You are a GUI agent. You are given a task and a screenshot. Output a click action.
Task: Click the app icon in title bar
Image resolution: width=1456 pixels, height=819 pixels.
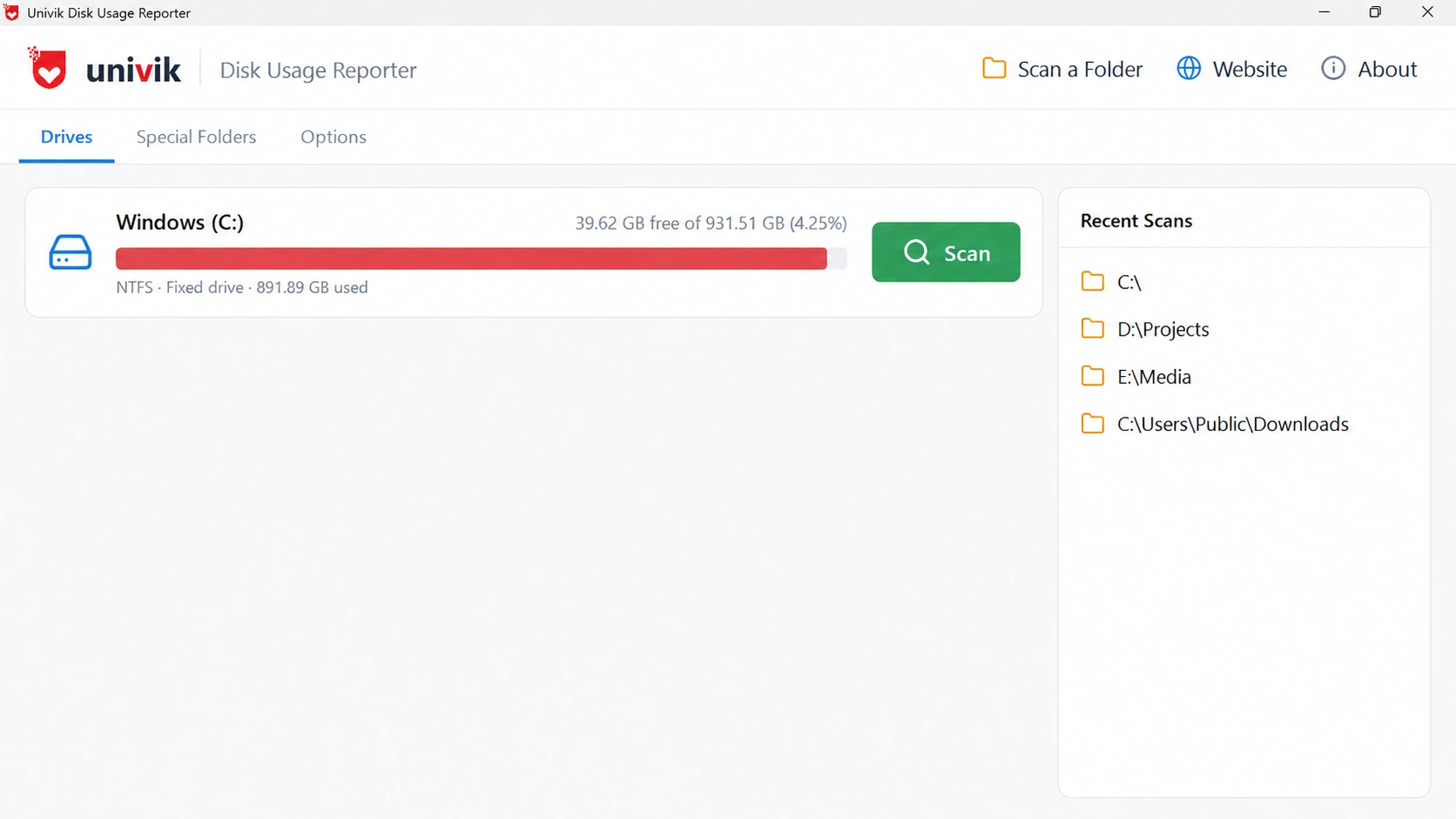tap(11, 12)
